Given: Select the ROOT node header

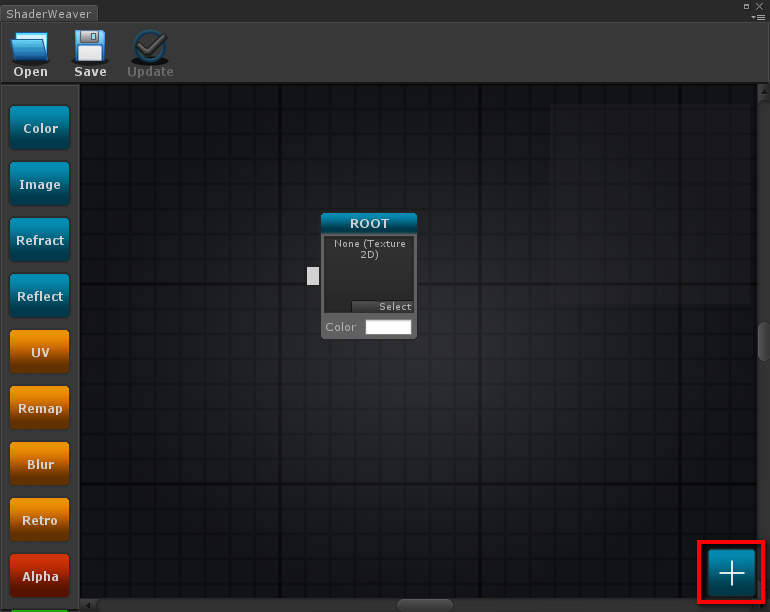Looking at the screenshot, I should tap(369, 223).
